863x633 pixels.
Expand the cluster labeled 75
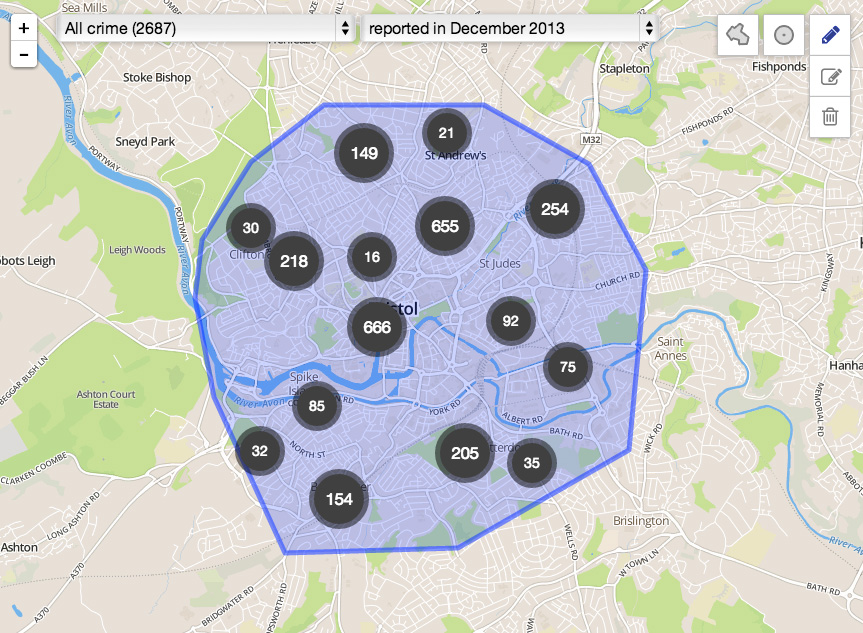click(568, 367)
